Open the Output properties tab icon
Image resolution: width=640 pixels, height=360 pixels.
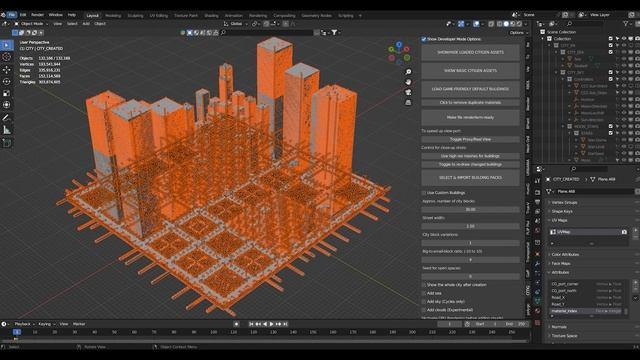(538, 202)
